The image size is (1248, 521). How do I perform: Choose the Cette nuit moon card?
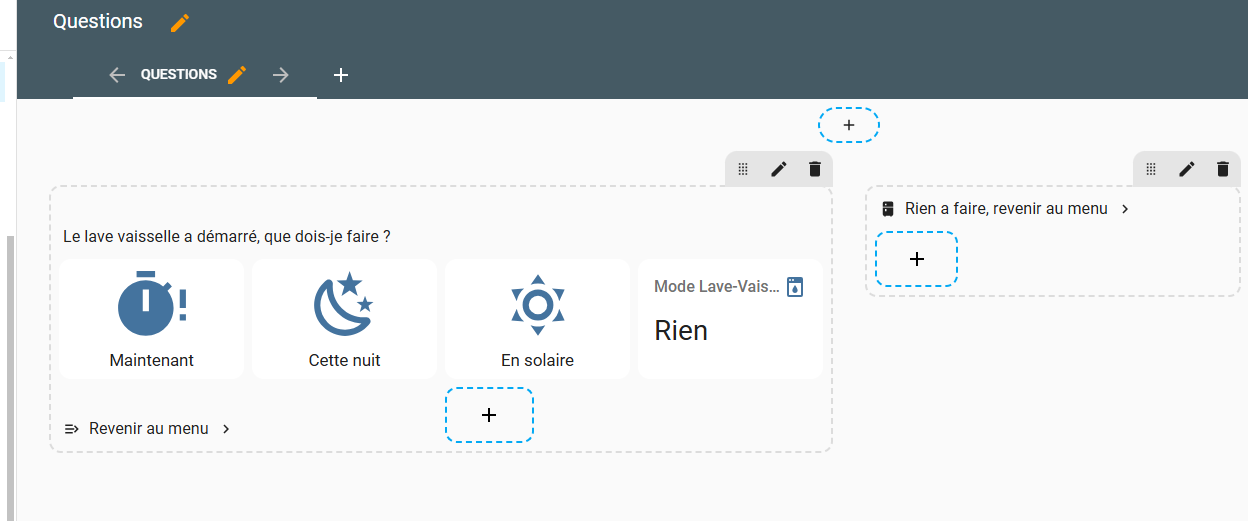click(x=344, y=319)
